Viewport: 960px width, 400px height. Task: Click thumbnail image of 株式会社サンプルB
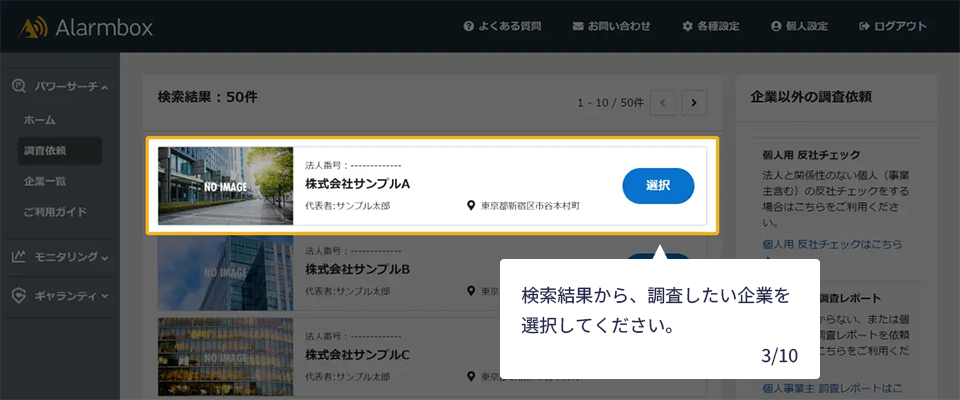(225, 273)
